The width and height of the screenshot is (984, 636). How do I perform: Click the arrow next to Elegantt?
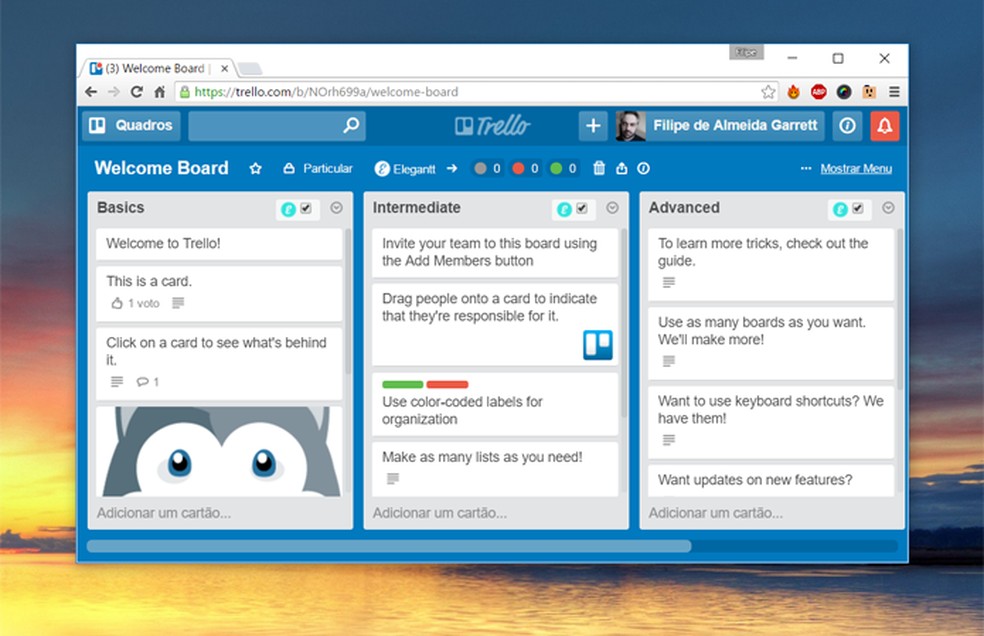coord(452,168)
